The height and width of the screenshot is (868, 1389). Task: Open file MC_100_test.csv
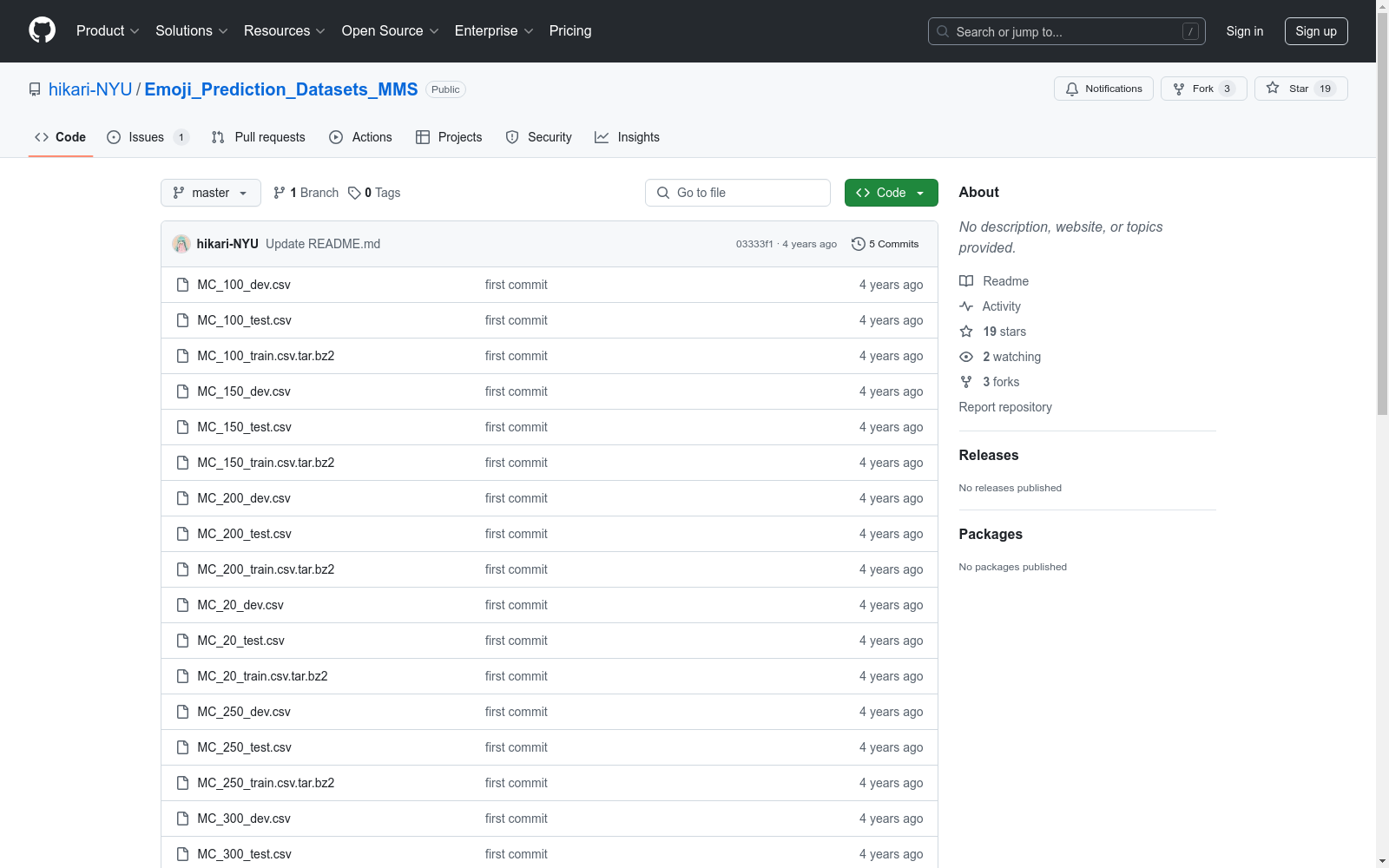click(244, 320)
